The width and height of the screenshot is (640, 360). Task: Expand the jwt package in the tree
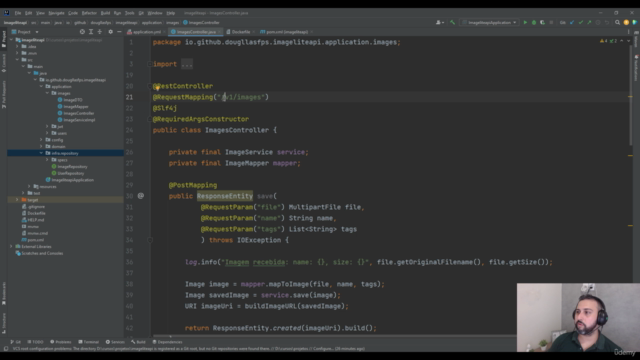tap(47, 127)
